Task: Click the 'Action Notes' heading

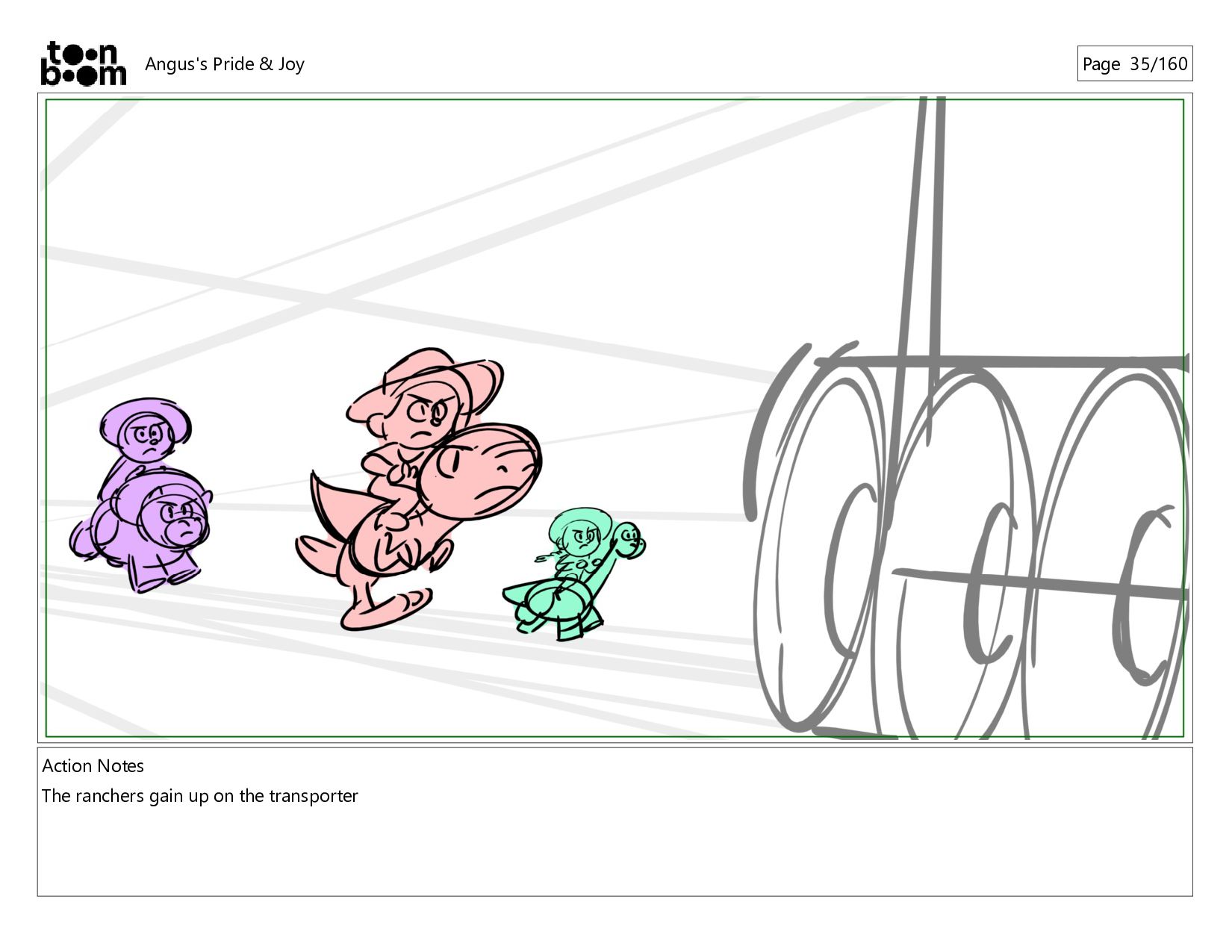Action: click(93, 766)
